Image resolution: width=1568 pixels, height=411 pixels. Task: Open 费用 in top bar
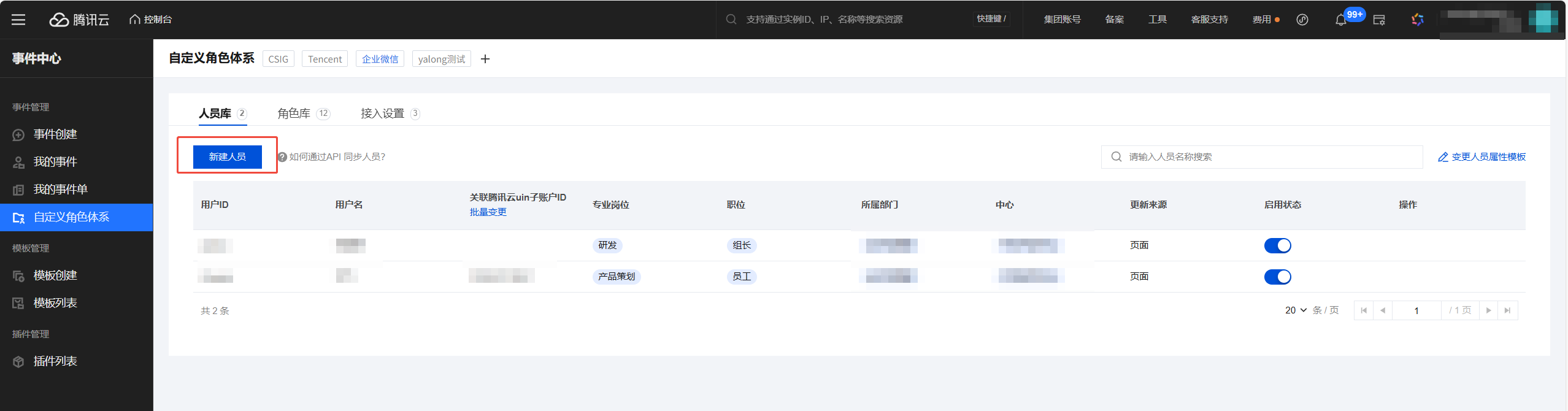click(1262, 20)
